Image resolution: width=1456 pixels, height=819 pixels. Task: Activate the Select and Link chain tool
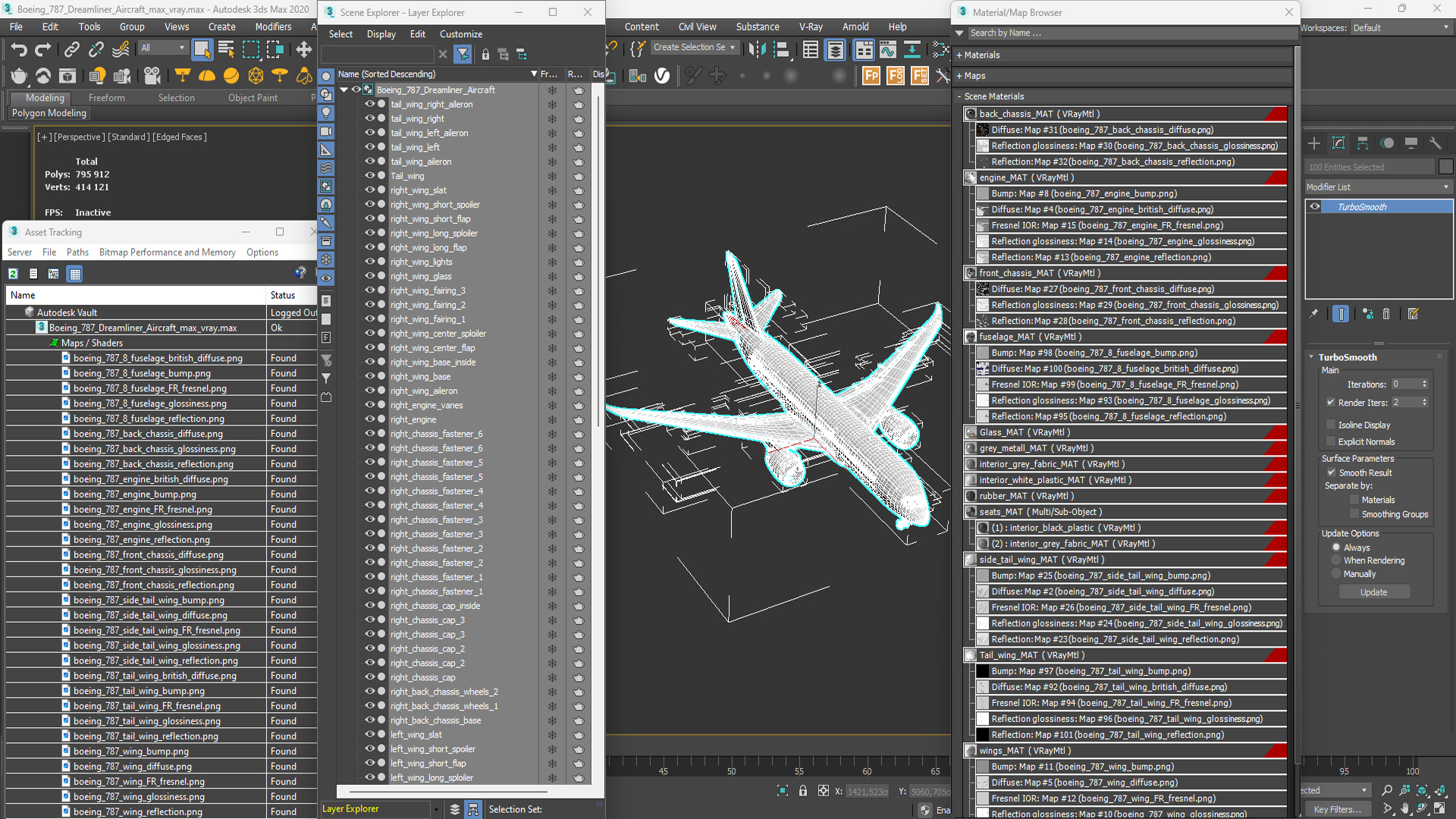[71, 50]
